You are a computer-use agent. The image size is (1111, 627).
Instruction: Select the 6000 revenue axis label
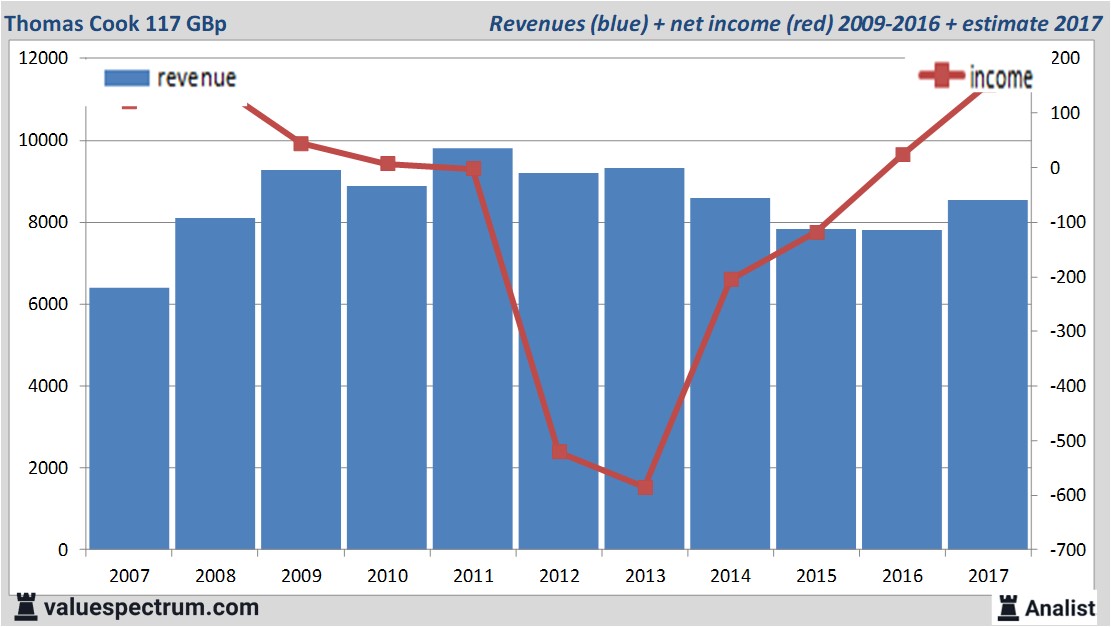[48, 304]
